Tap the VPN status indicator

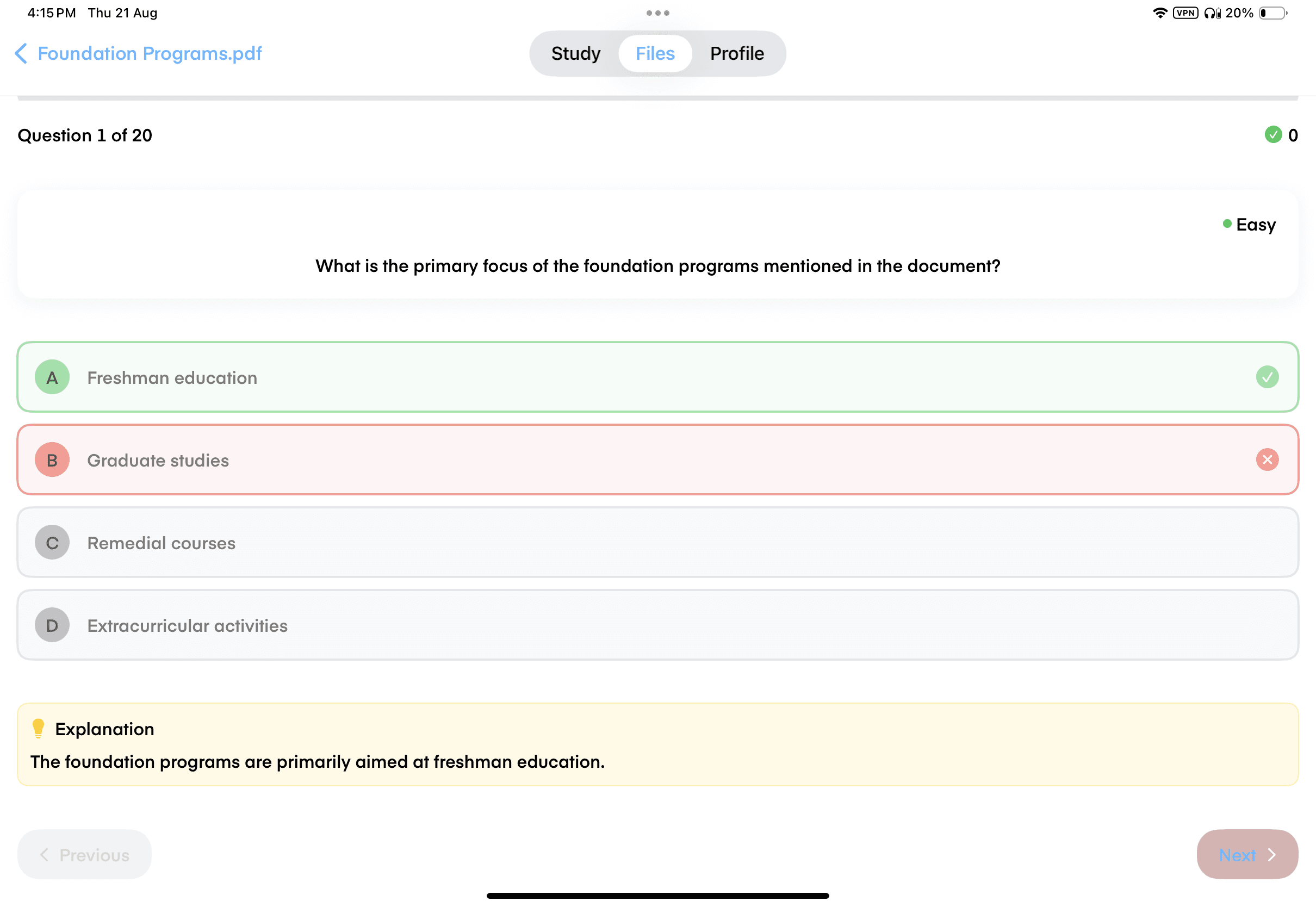[1186, 13]
